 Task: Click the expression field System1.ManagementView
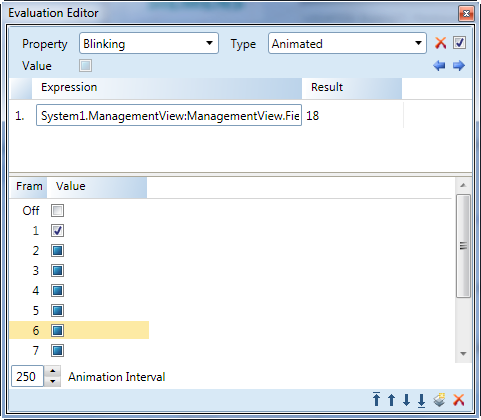tap(169, 115)
